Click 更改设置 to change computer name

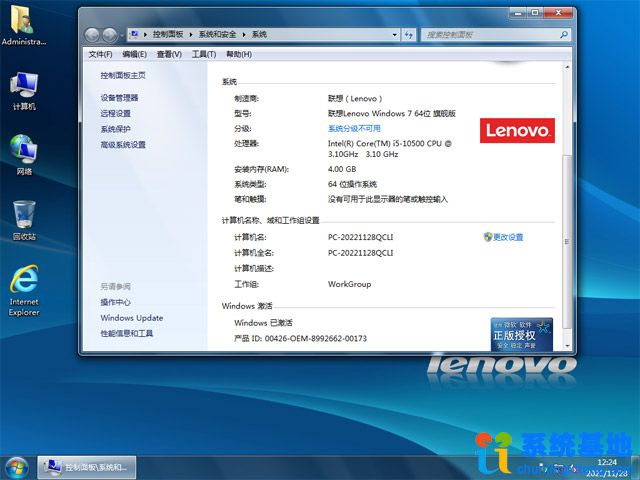click(x=503, y=237)
